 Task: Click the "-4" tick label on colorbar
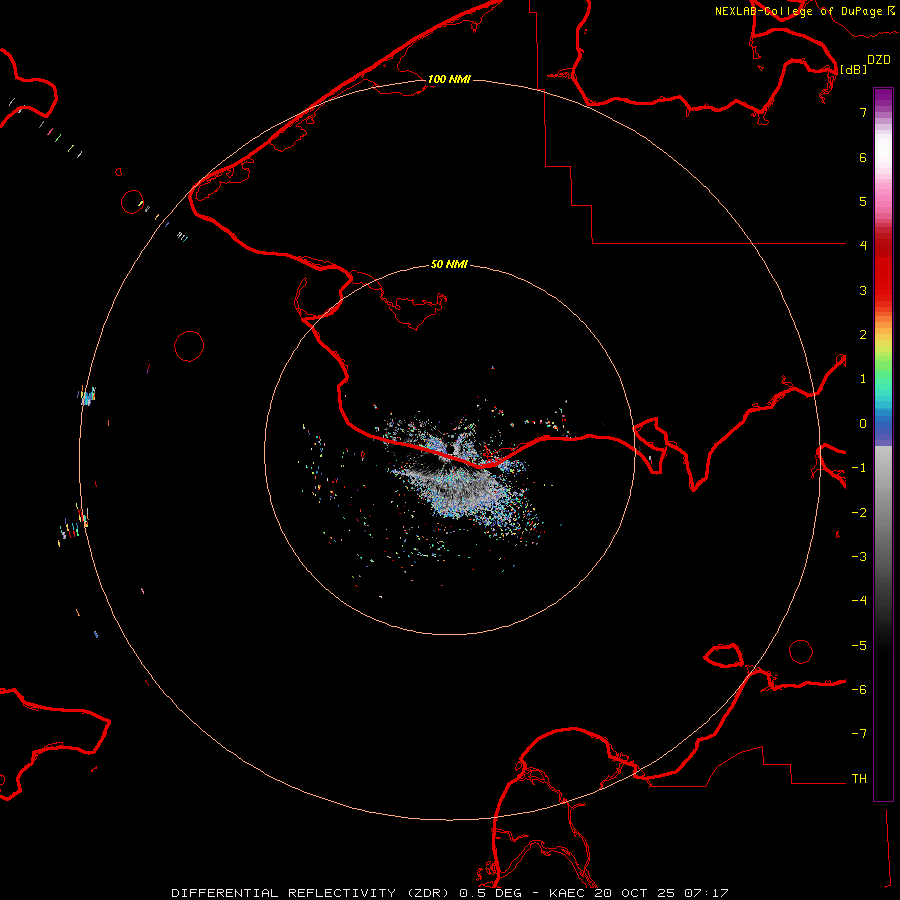coord(859,601)
